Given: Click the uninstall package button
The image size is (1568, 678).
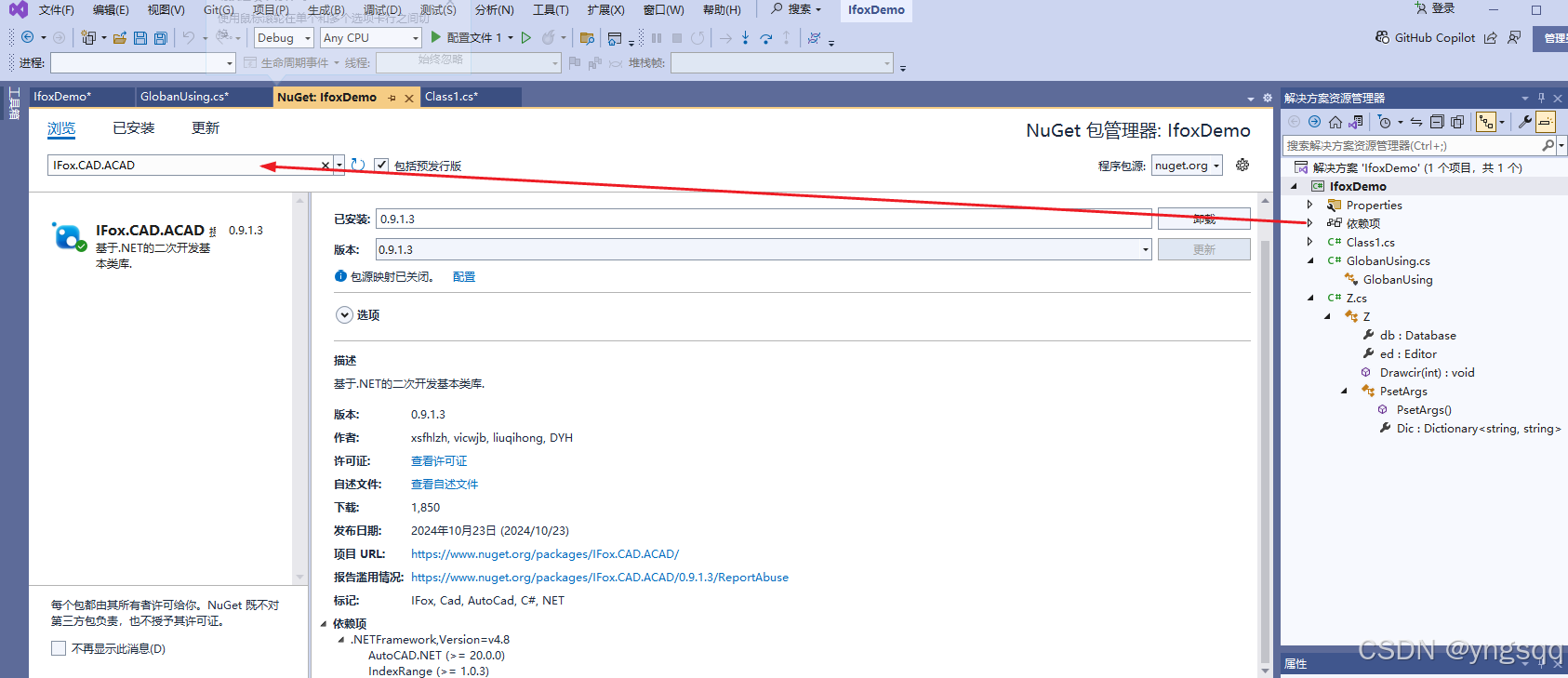Looking at the screenshot, I should tap(1204, 219).
